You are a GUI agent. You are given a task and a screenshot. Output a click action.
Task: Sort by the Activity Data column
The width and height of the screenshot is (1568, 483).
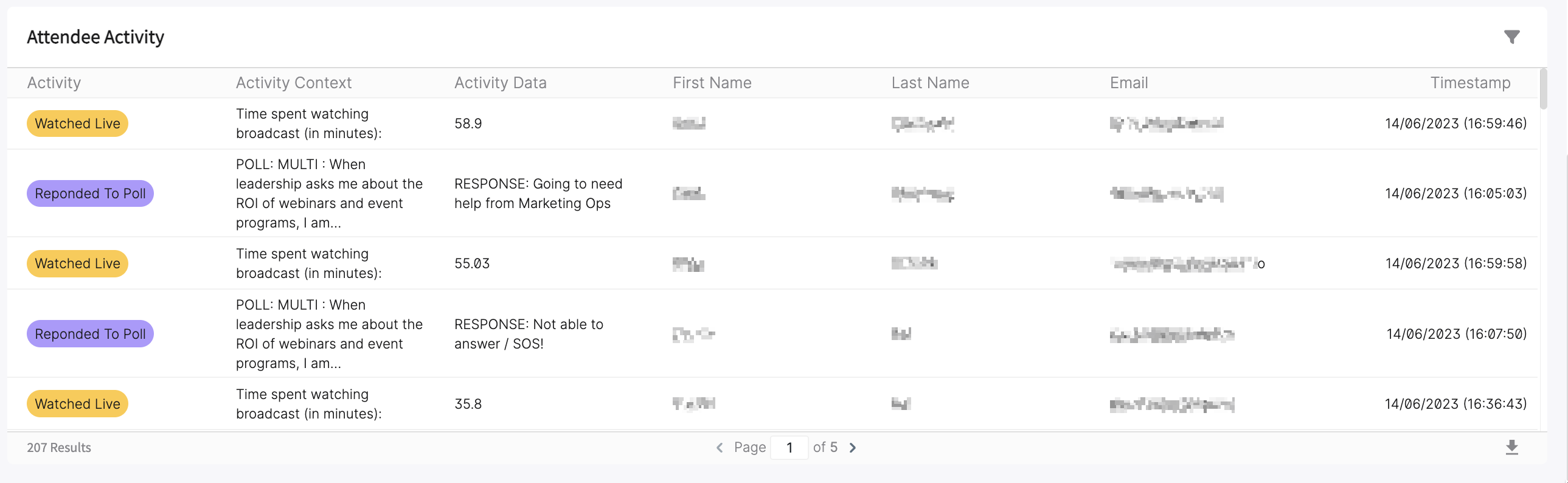click(501, 83)
